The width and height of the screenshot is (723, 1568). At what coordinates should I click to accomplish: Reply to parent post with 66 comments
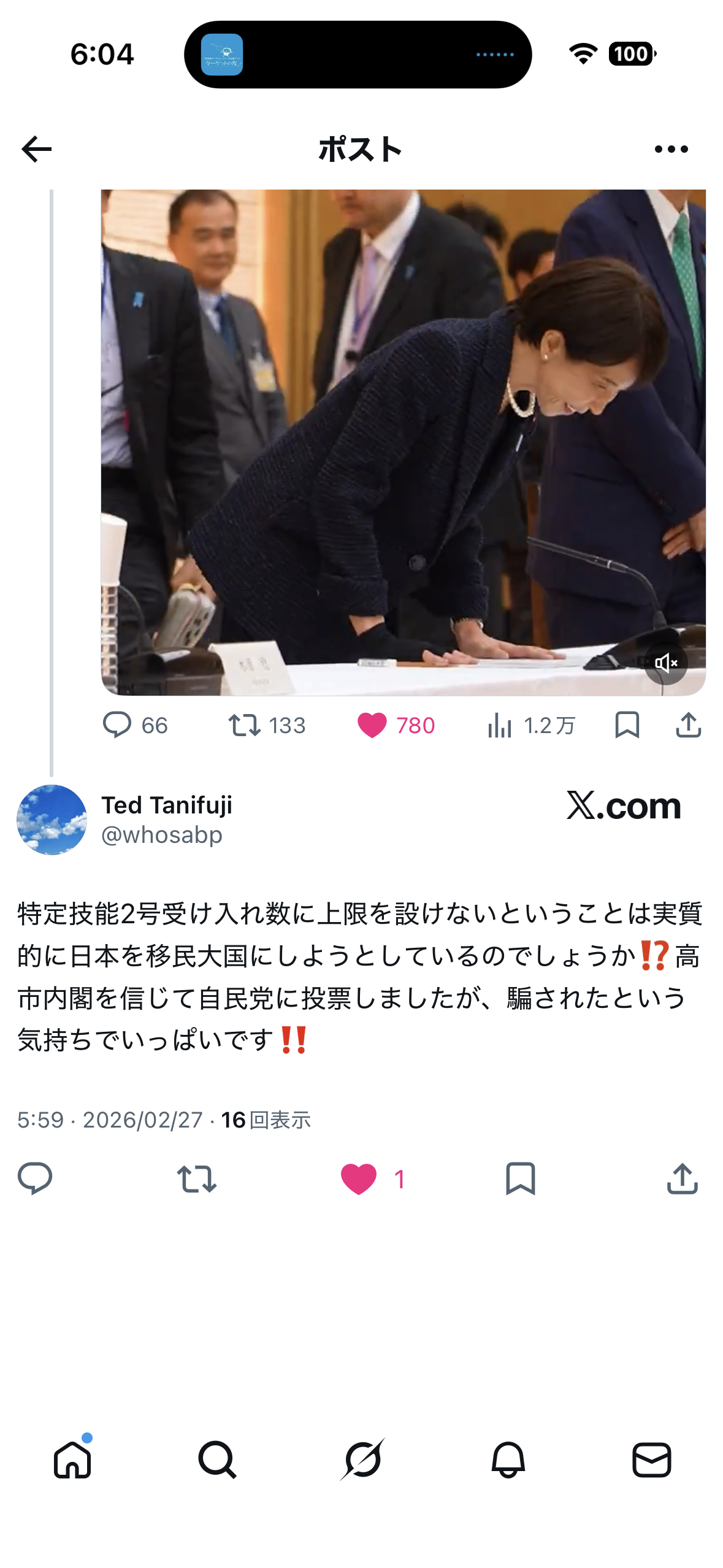[135, 725]
